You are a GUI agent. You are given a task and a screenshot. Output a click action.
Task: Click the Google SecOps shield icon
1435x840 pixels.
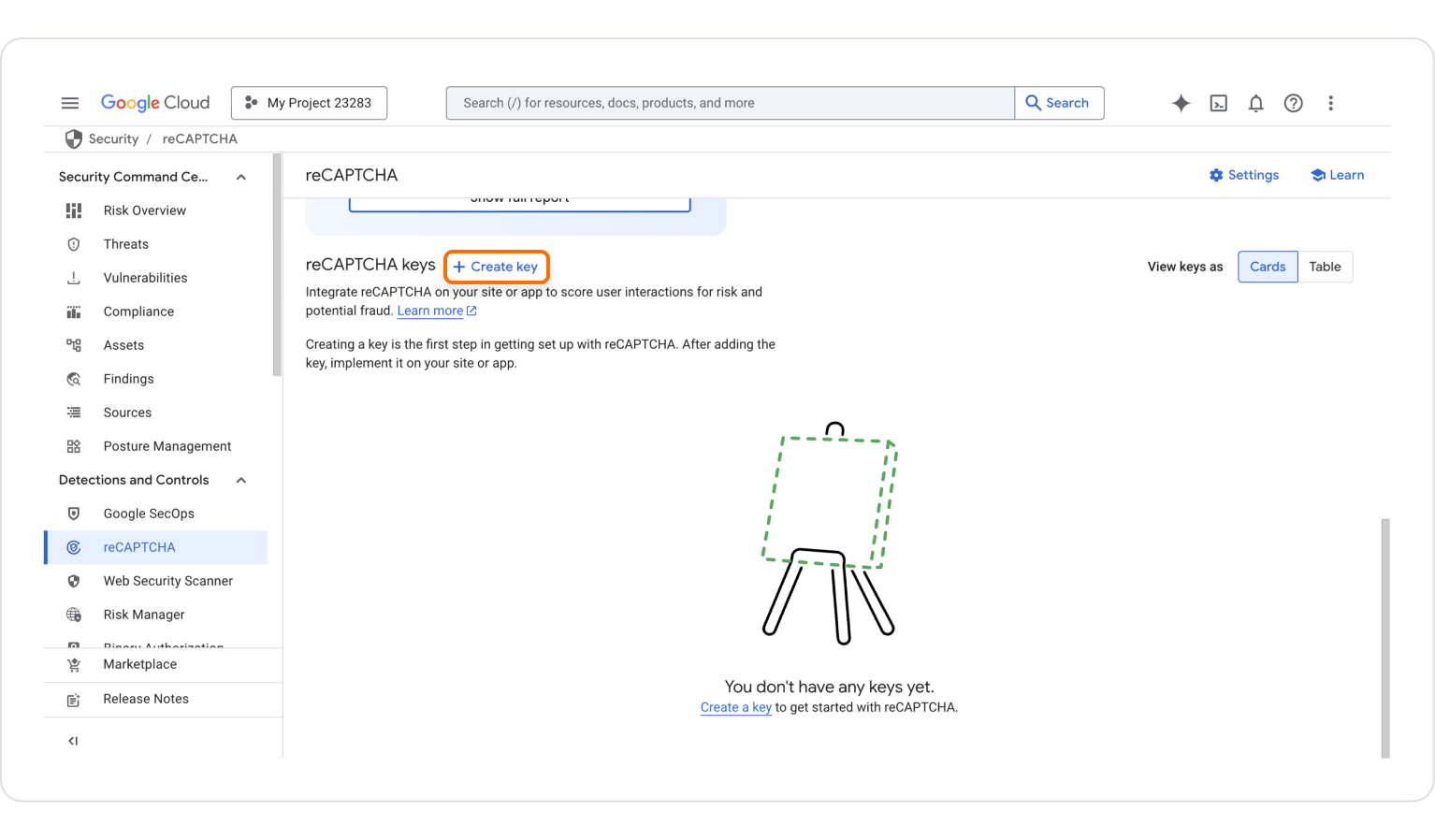pos(74,514)
